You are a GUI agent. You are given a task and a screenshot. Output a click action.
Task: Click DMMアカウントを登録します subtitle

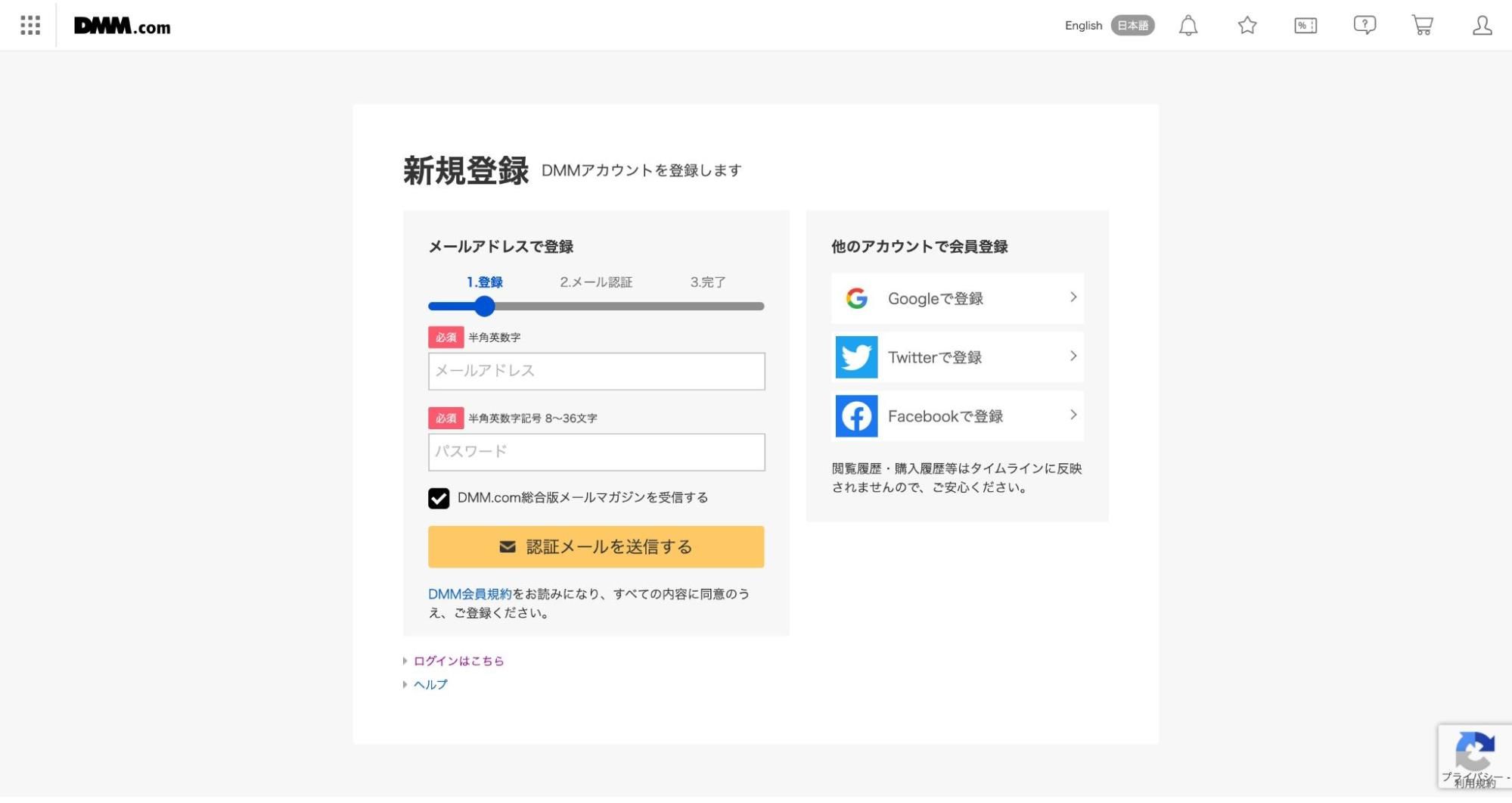641,170
